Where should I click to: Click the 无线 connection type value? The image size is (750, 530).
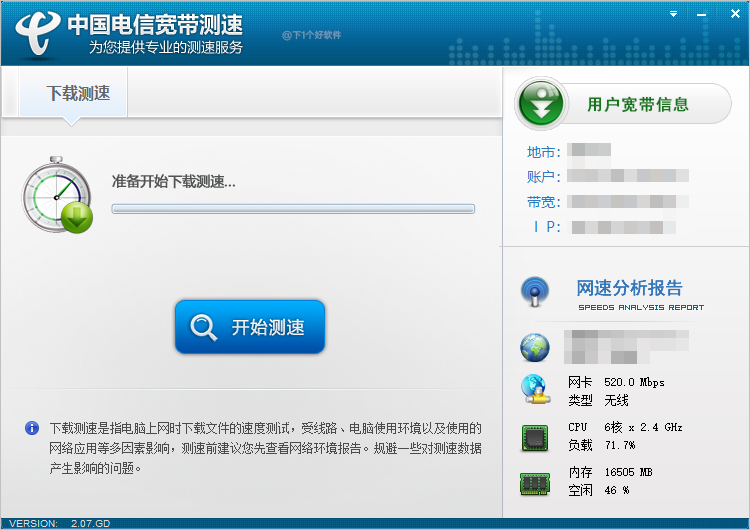616,400
